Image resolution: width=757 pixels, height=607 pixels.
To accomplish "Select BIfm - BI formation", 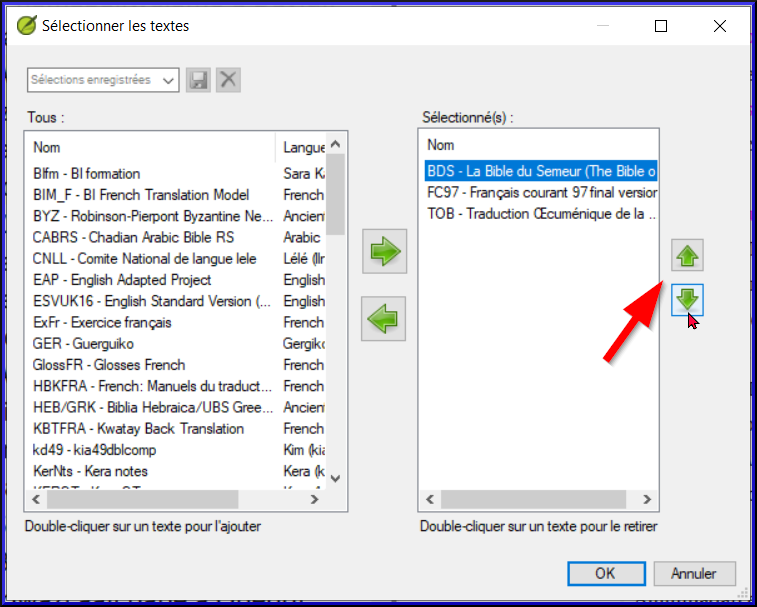I will (x=86, y=174).
